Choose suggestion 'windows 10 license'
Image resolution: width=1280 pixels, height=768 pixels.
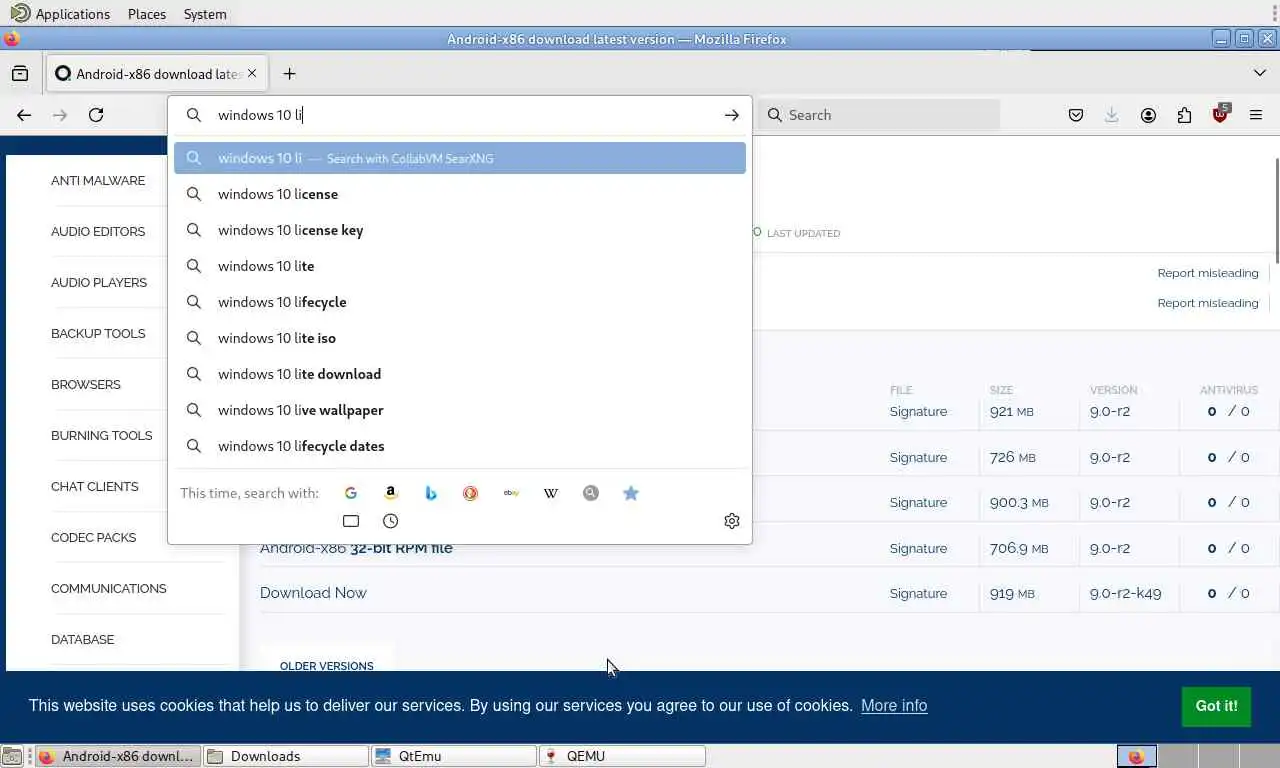pos(460,194)
